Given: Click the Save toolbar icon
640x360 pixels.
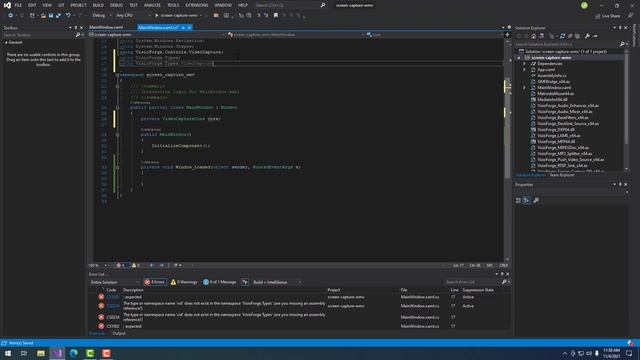Looking at the screenshot, I should pos(51,16).
